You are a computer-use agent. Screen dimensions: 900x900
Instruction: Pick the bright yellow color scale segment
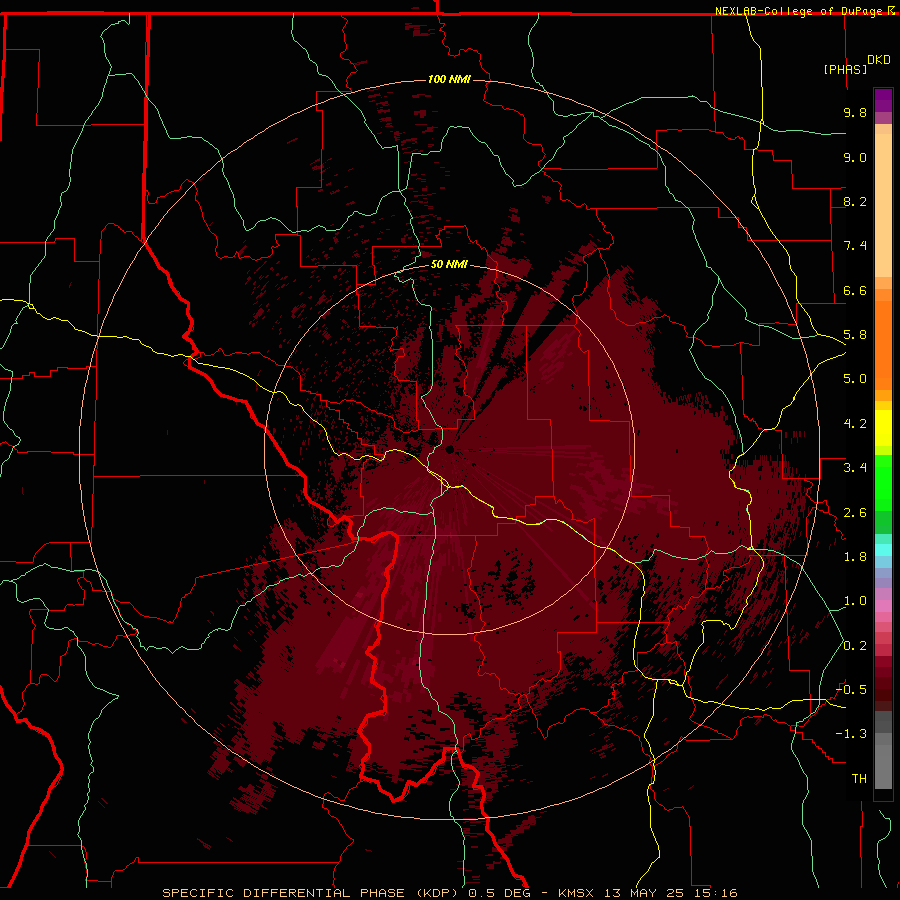883,428
